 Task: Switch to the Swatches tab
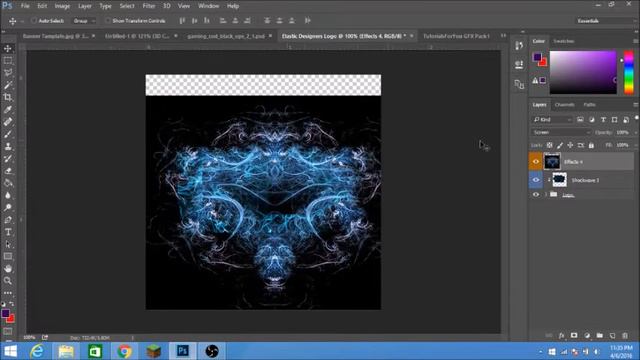click(x=563, y=41)
